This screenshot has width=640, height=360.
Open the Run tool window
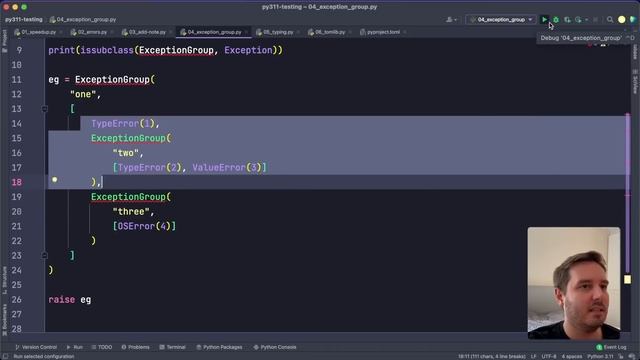point(75,347)
